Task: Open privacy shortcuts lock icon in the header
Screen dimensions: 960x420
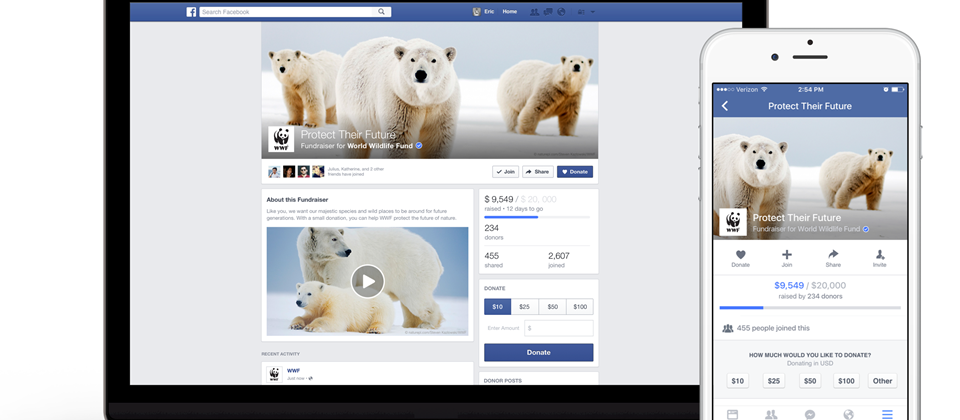Action: point(581,12)
